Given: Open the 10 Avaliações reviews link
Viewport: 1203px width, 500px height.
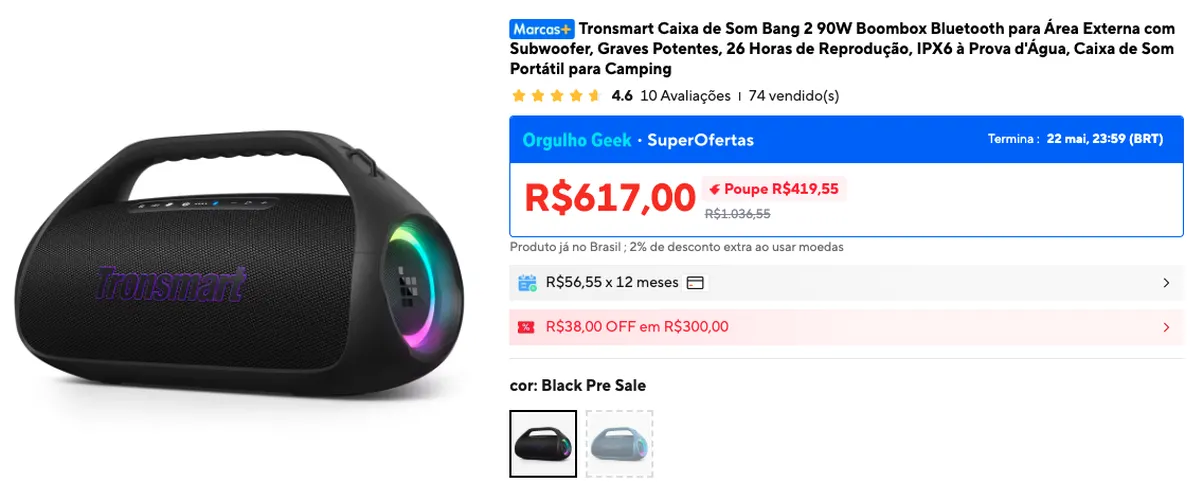Looking at the screenshot, I should coord(685,96).
